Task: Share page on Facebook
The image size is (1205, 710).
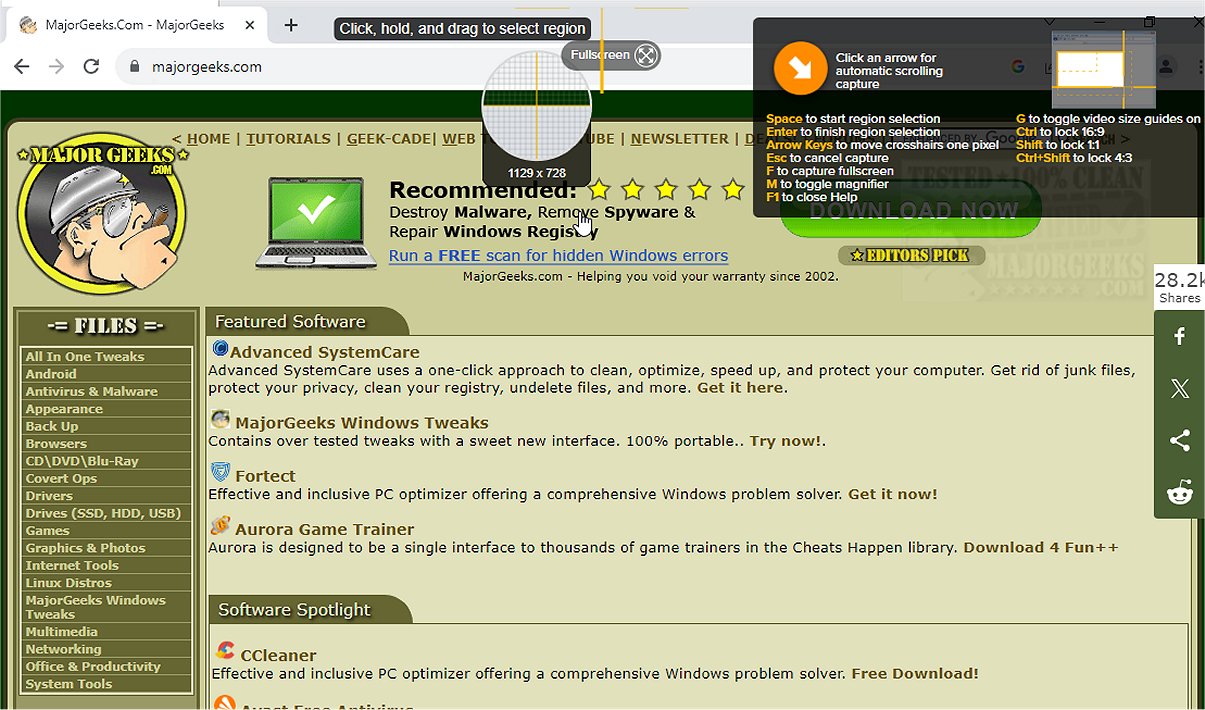Action: [x=1180, y=337]
